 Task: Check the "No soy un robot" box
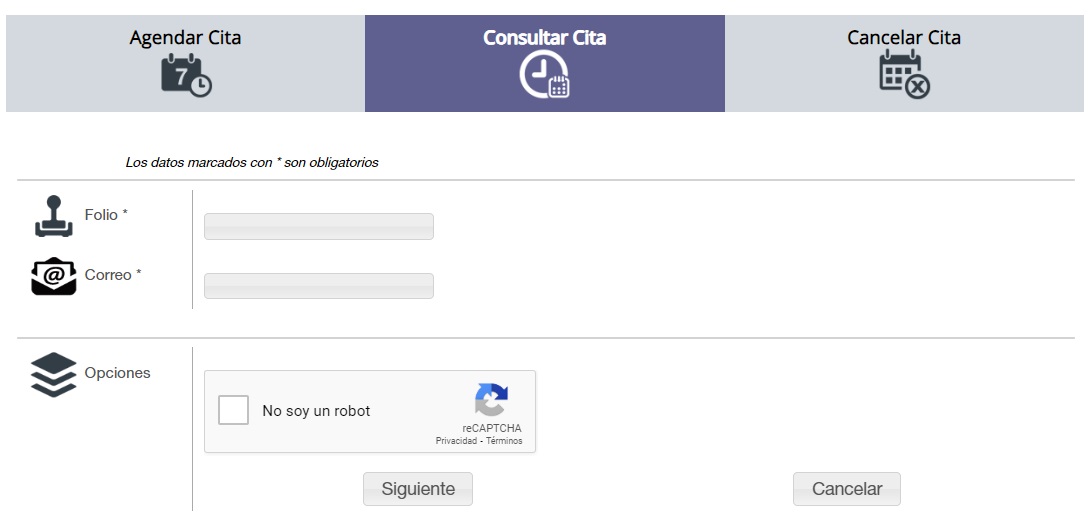[x=234, y=410]
